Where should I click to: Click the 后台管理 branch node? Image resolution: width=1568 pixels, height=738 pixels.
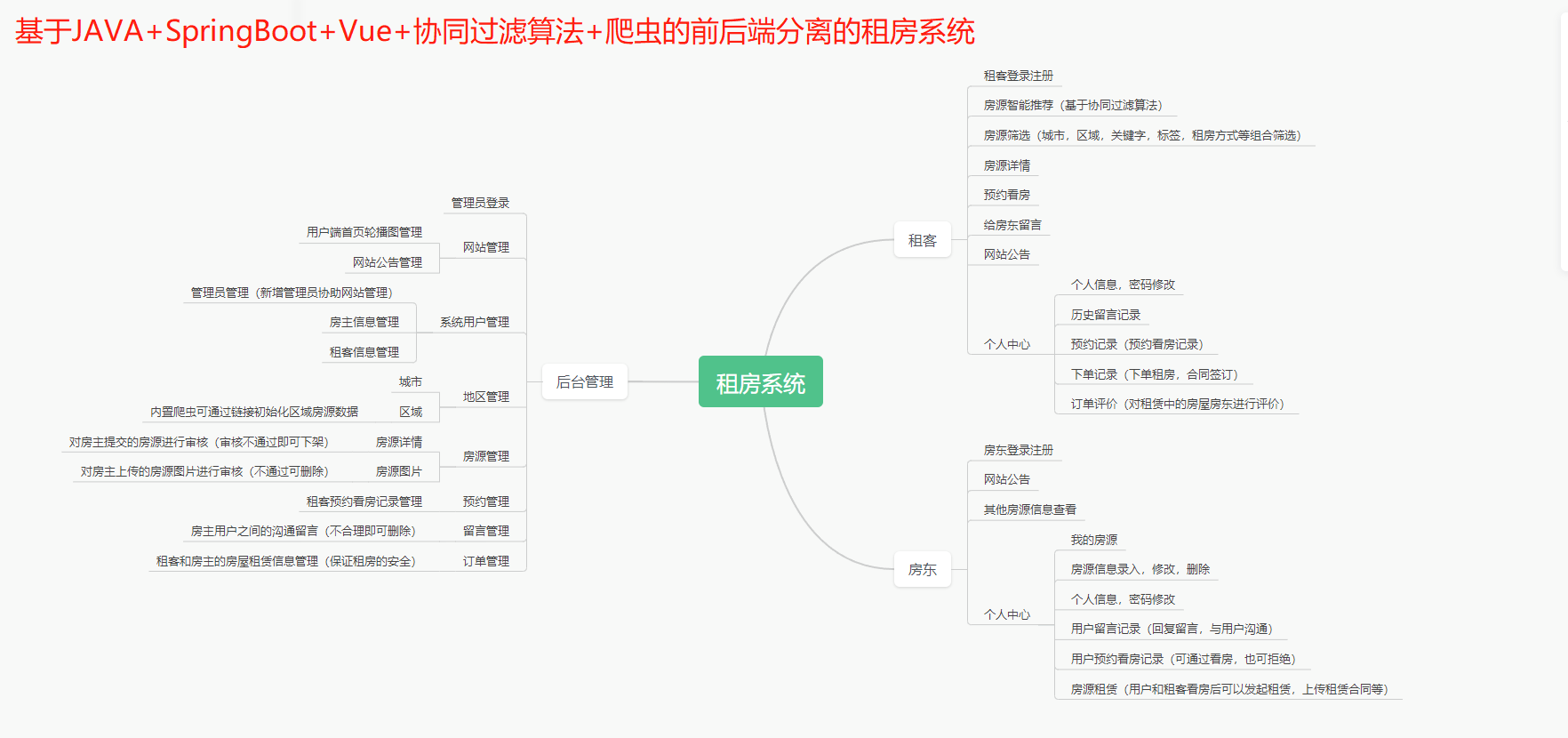click(585, 382)
